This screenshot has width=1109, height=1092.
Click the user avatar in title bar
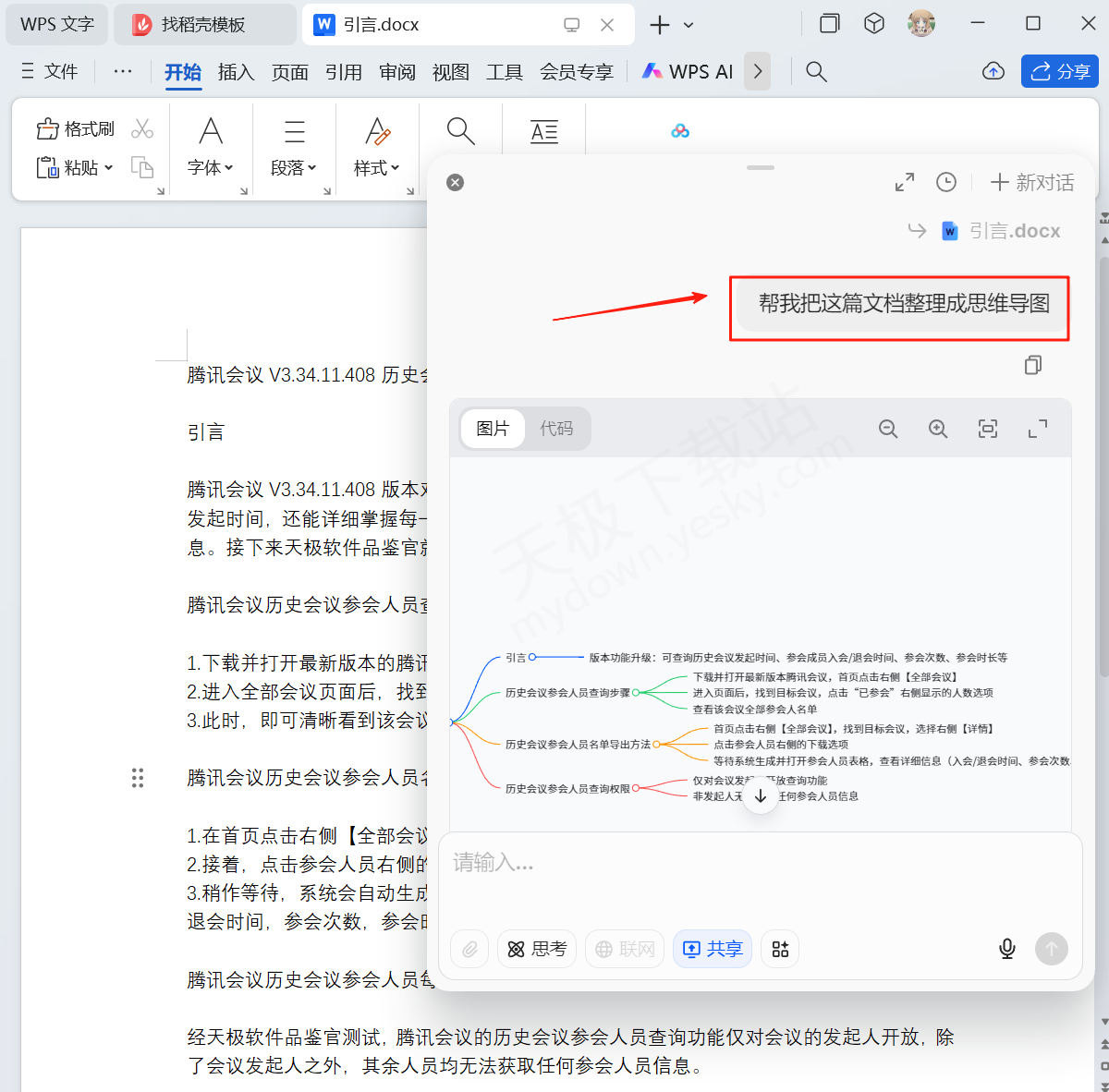pos(921,23)
